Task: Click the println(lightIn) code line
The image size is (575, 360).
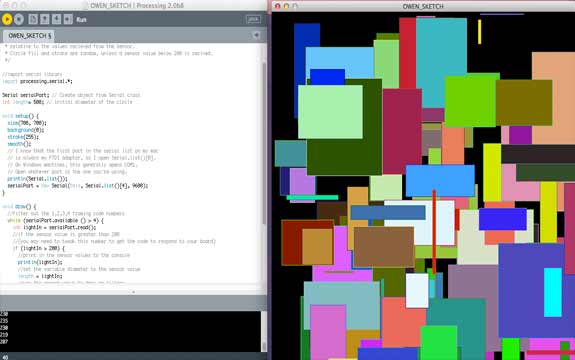Action: 40,262
